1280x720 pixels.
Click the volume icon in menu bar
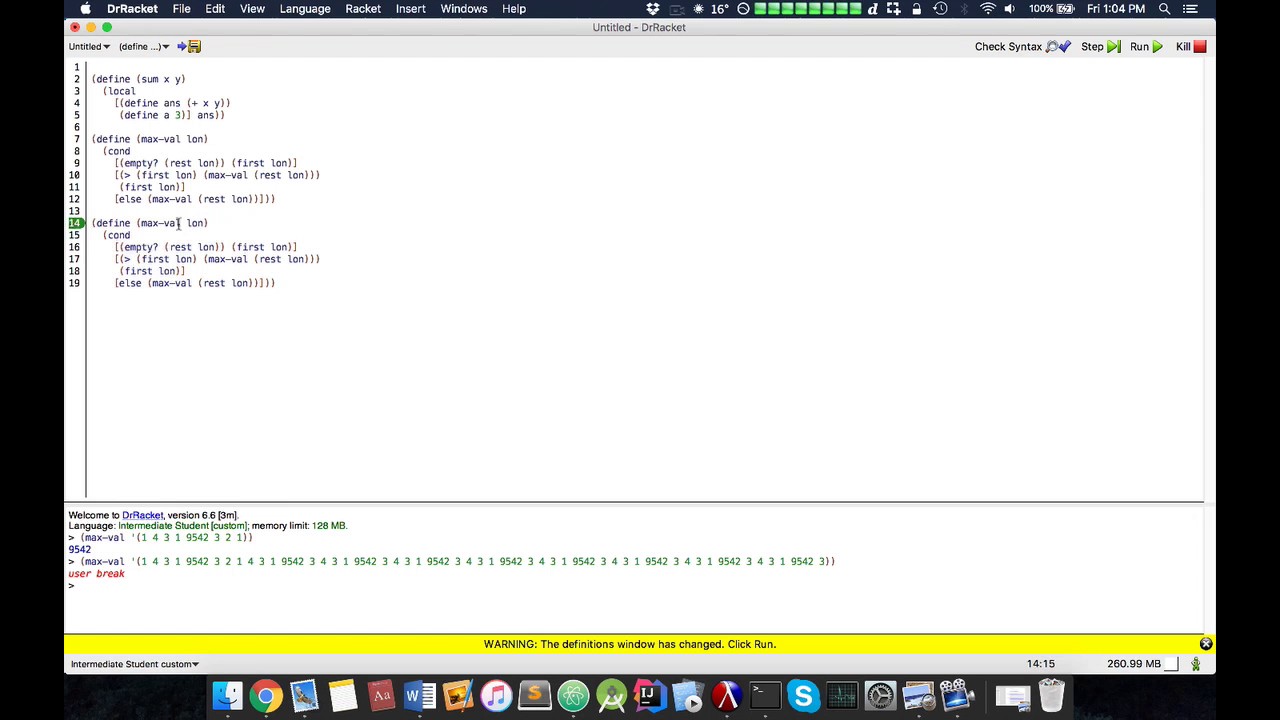pyautogui.click(x=1010, y=9)
